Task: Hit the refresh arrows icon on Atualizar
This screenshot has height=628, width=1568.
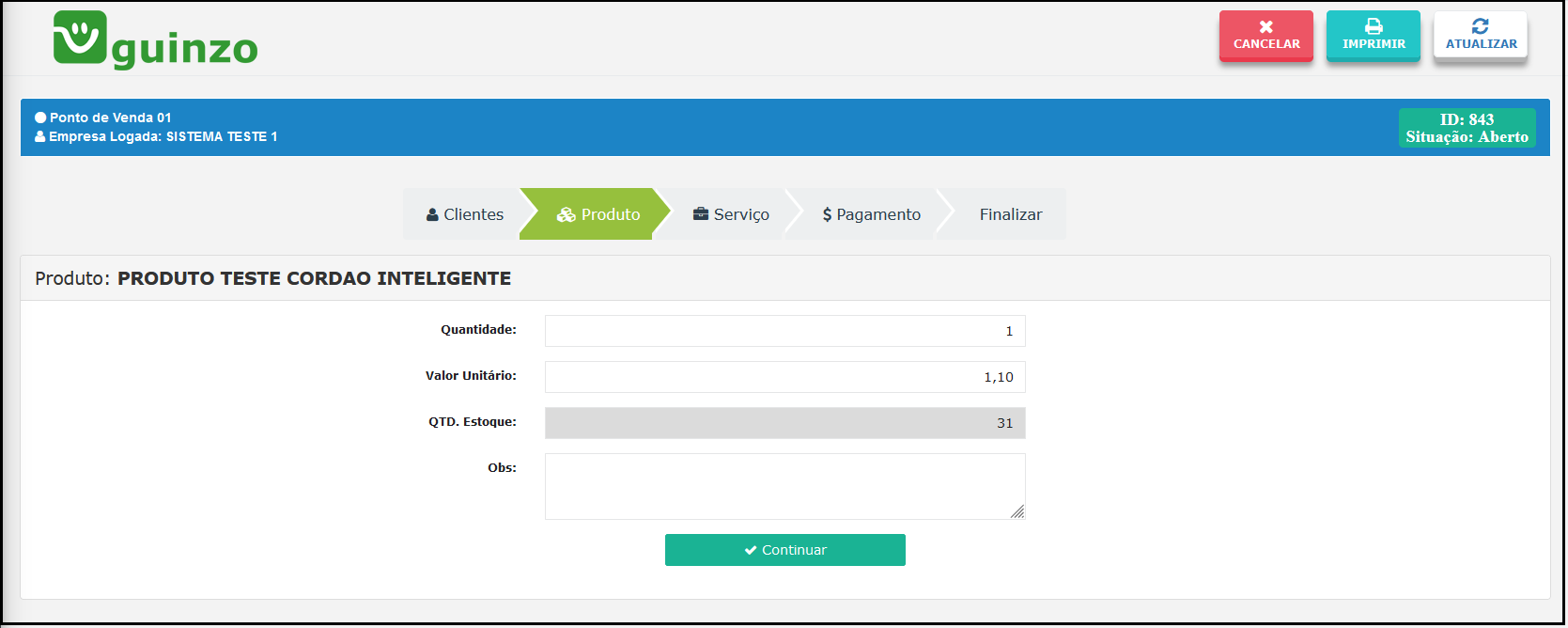Action: pyautogui.click(x=1481, y=26)
